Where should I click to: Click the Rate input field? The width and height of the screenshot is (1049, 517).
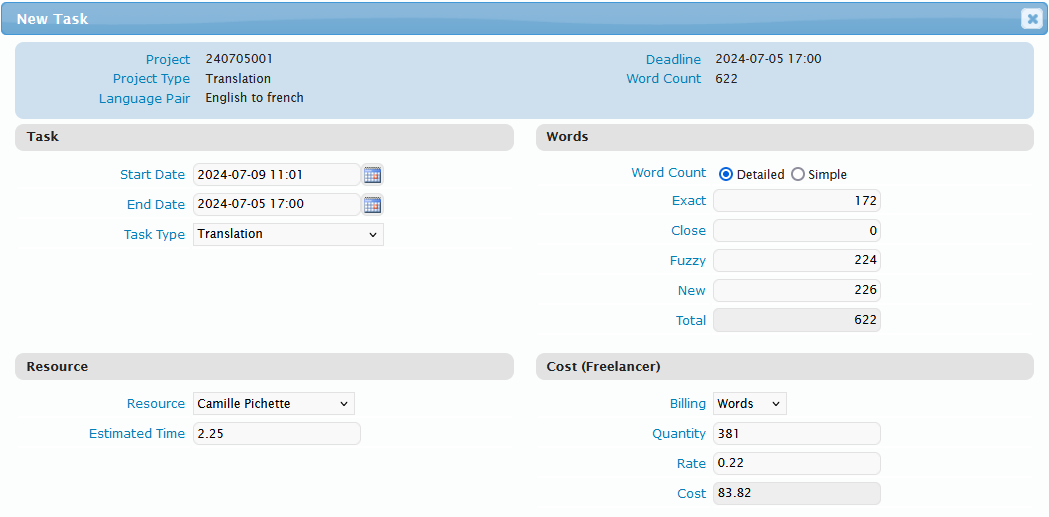point(796,464)
